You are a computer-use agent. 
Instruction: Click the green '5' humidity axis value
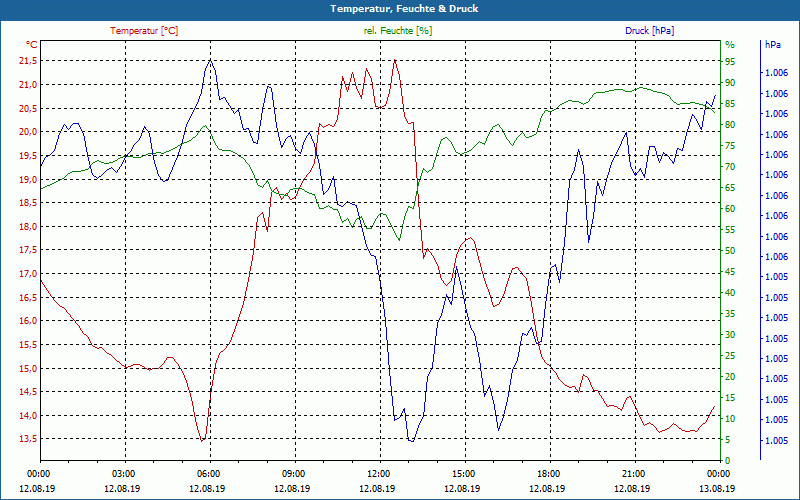coord(728,440)
